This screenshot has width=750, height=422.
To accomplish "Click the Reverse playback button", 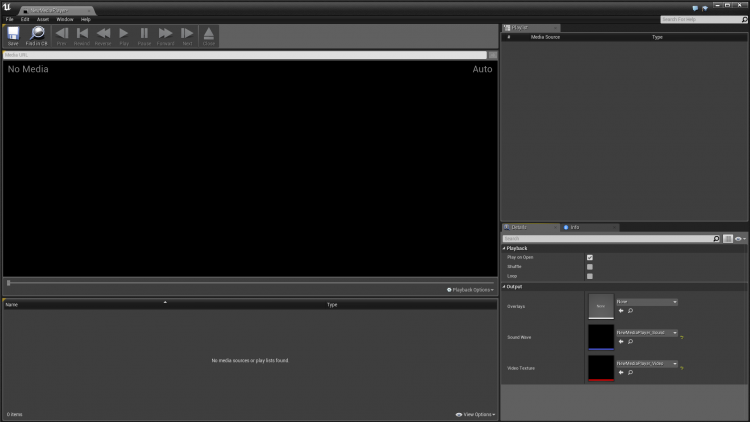I will (x=103, y=36).
